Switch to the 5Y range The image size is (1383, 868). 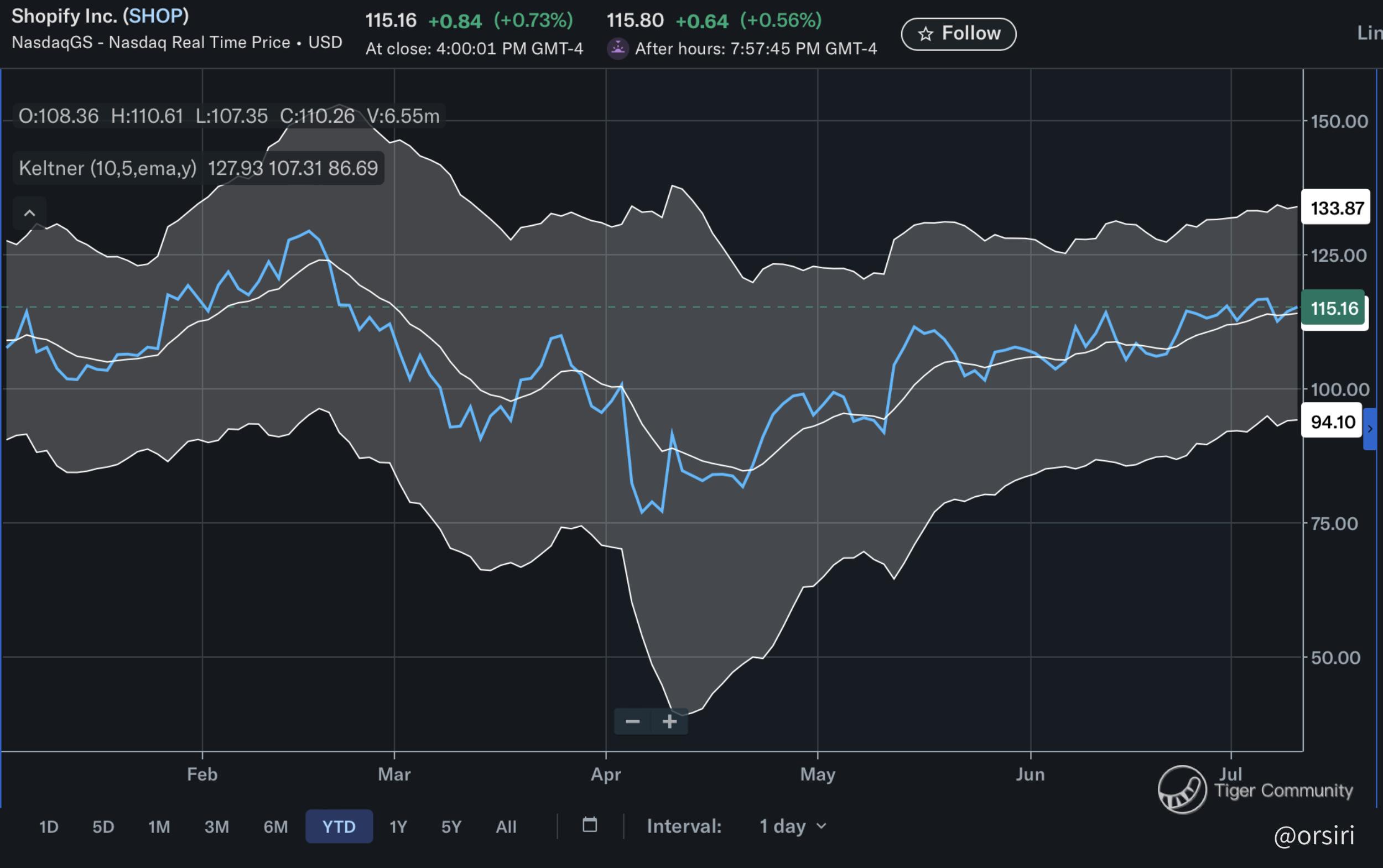pos(451,827)
